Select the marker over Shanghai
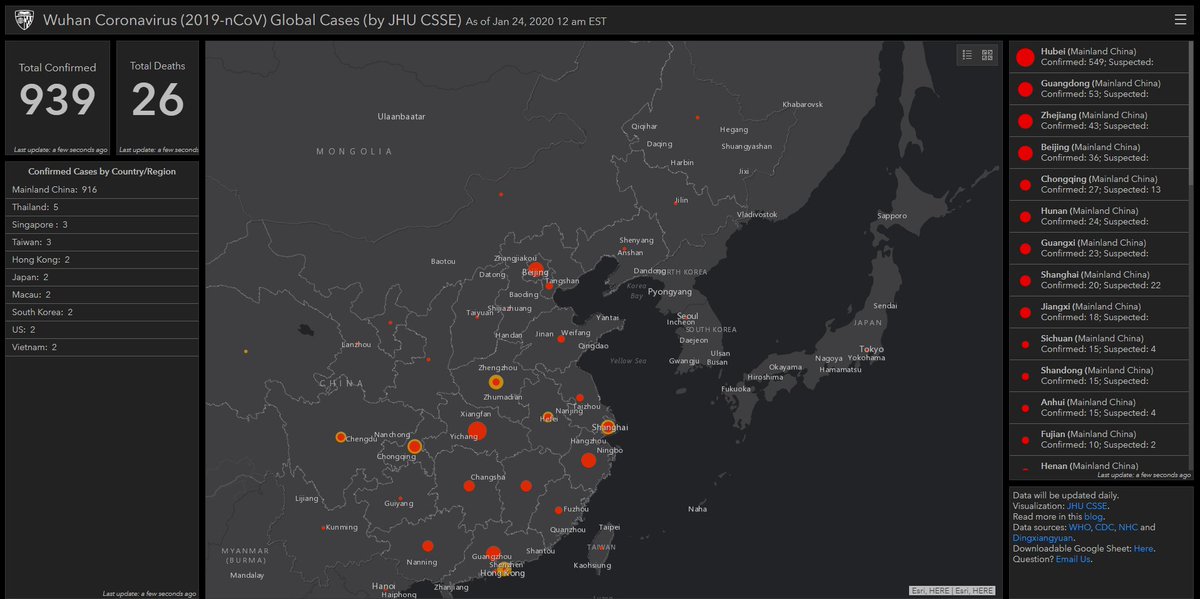Viewport: 1200px width, 599px height. [607, 427]
